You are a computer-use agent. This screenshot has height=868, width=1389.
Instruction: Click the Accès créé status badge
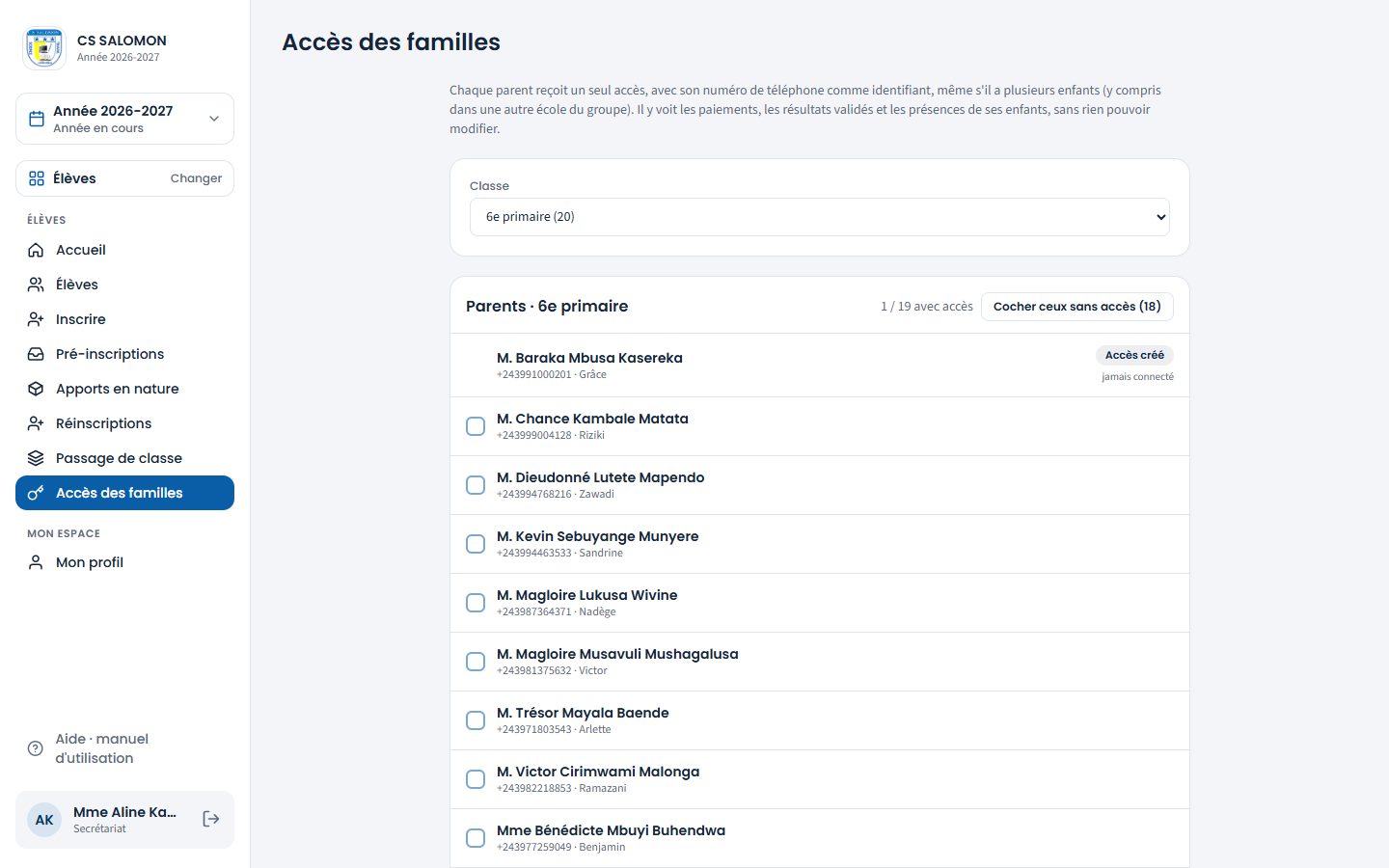pos(1134,355)
